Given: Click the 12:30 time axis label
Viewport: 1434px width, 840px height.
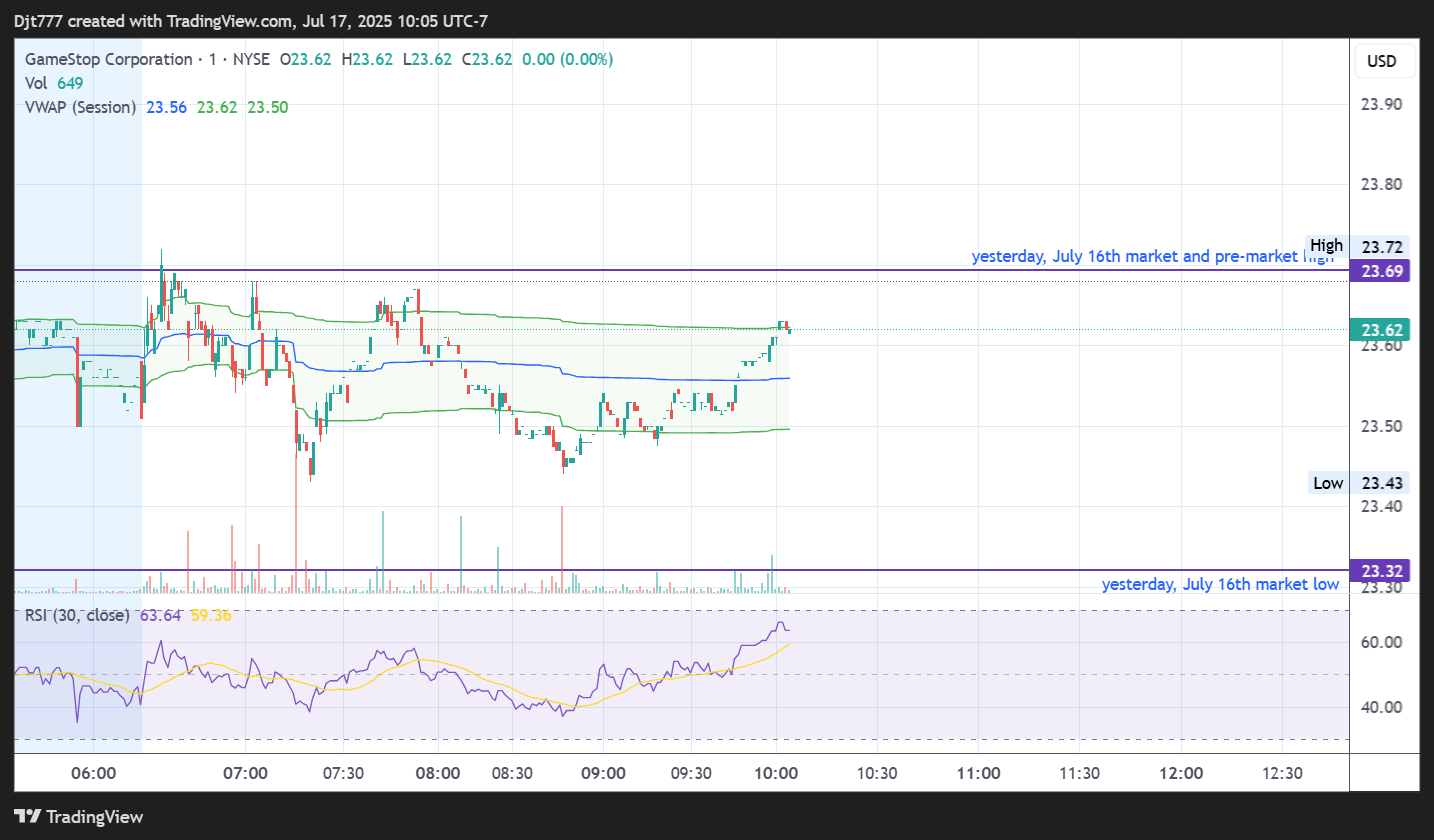Looking at the screenshot, I should click(1283, 773).
